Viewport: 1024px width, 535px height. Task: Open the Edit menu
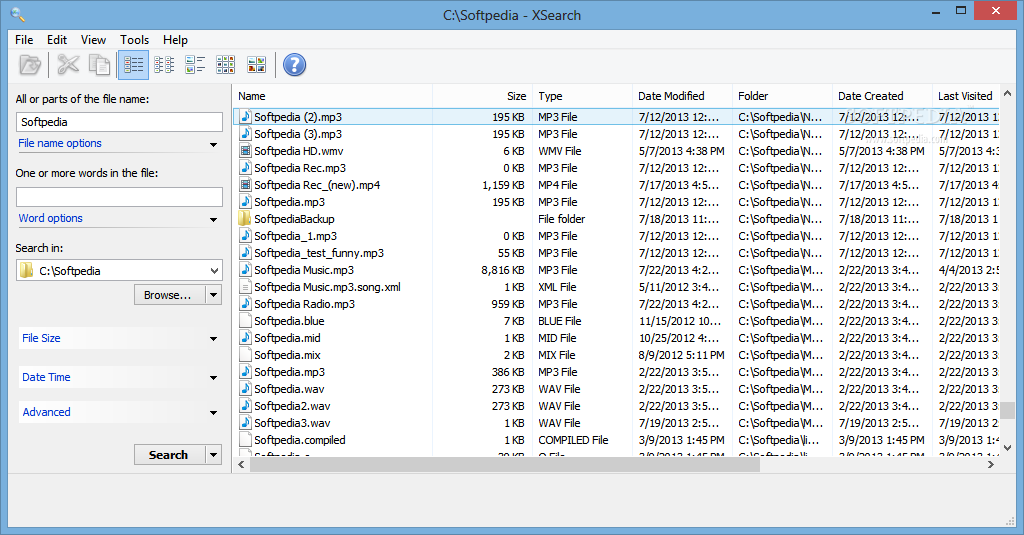(57, 39)
